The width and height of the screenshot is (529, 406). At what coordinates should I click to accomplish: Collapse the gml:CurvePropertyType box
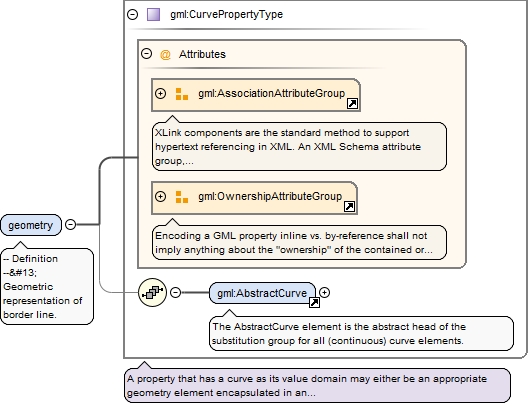tap(133, 15)
